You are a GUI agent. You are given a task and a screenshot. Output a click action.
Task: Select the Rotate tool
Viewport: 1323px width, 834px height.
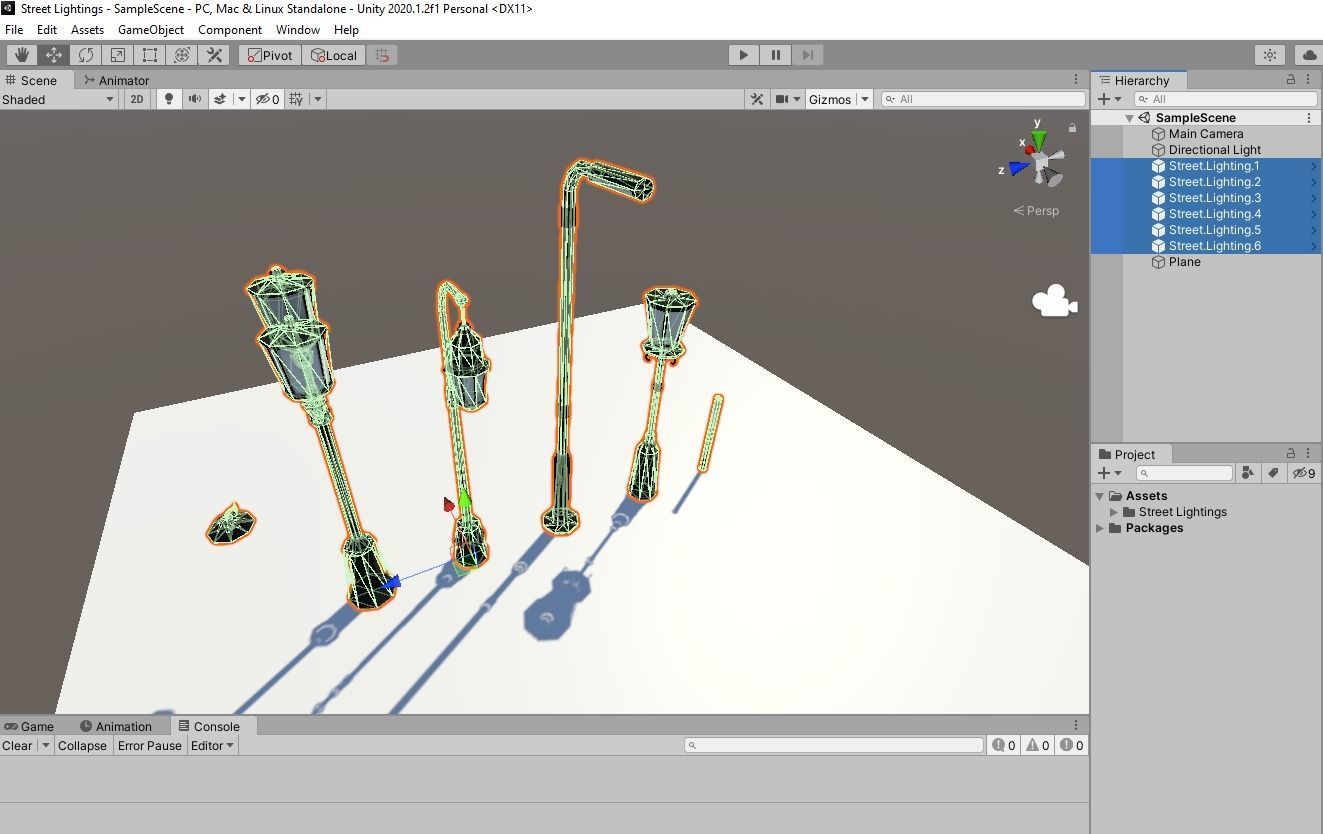tap(86, 55)
